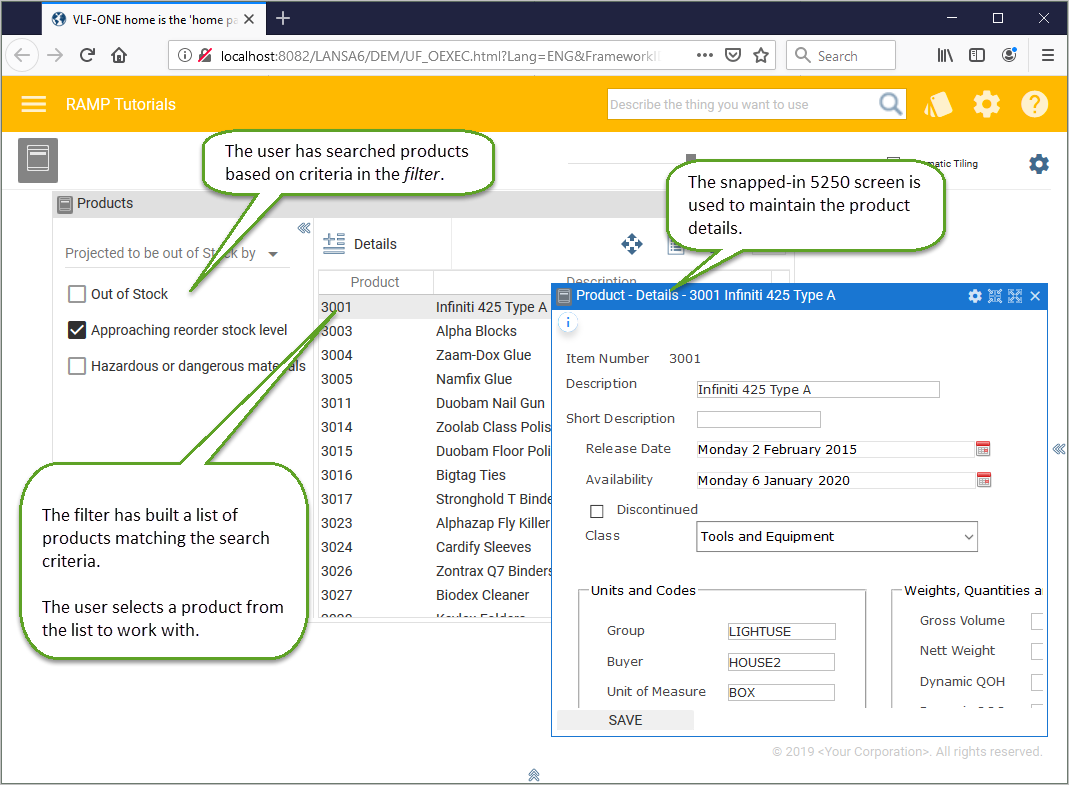
Task: Click the Group field containing LIGHTUSE
Action: pyautogui.click(x=781, y=632)
